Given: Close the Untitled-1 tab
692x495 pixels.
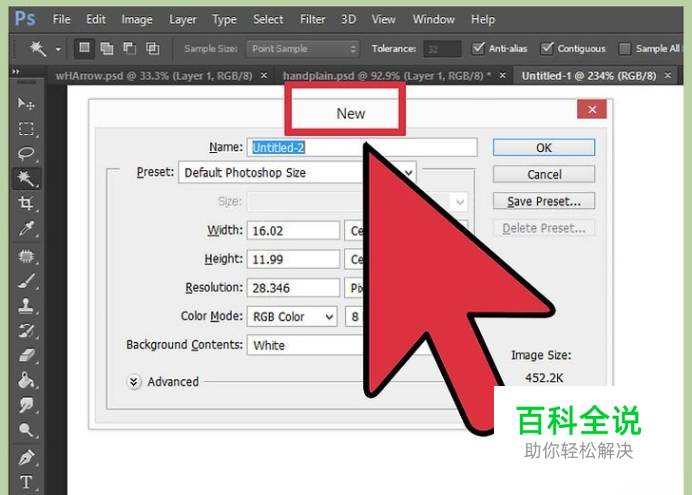Looking at the screenshot, I should 668,75.
